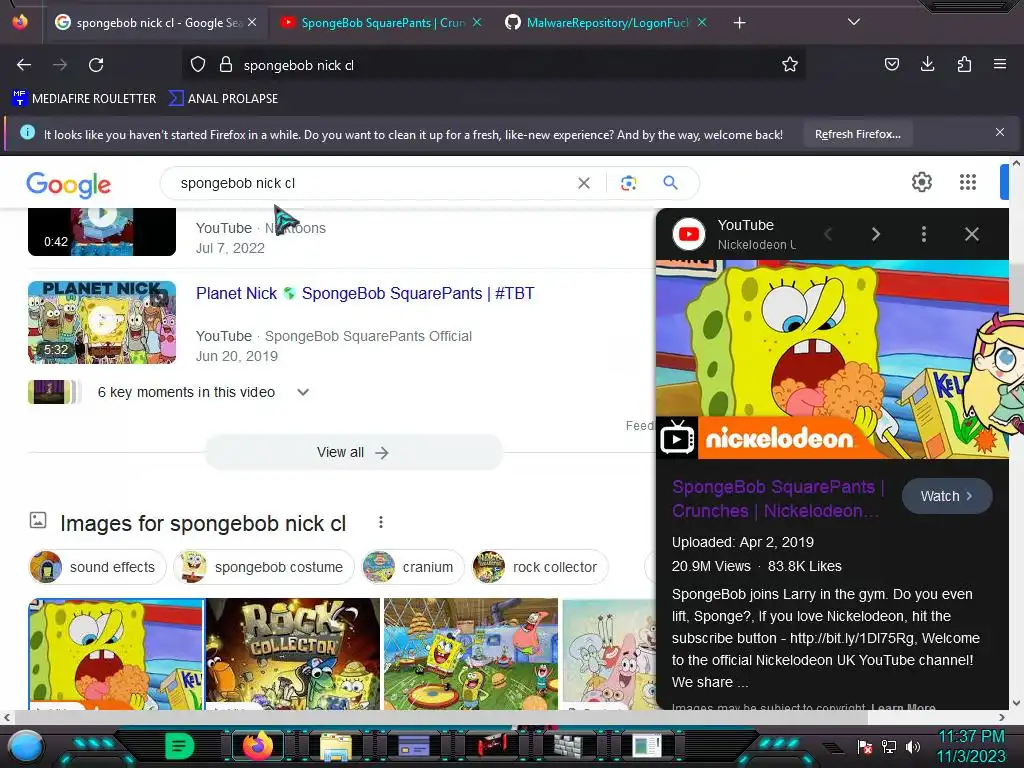Open more options for Images section

pyautogui.click(x=381, y=522)
